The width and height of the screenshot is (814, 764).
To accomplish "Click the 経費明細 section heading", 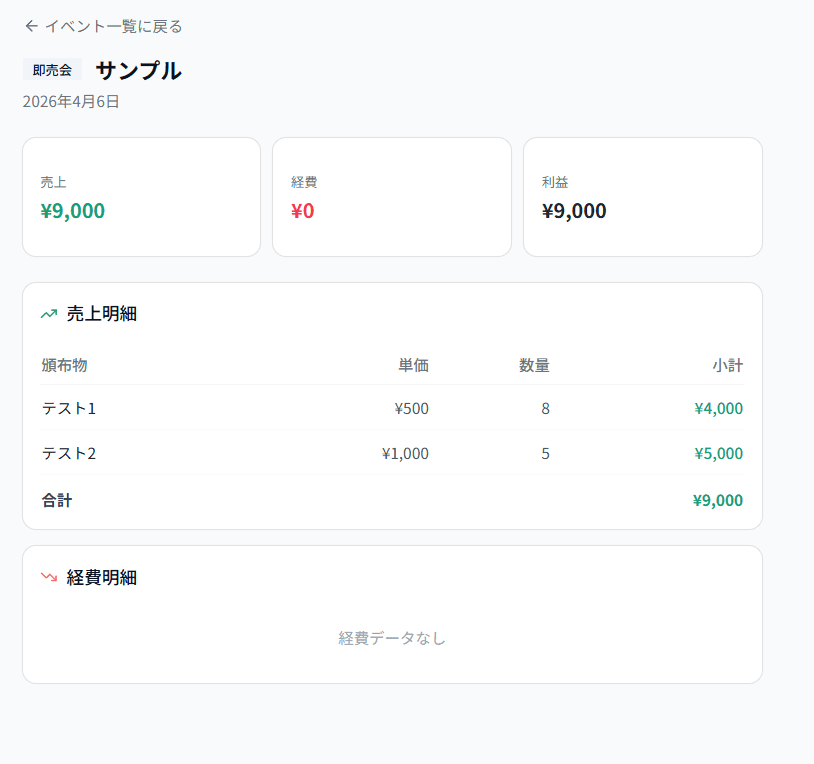I will point(101,577).
